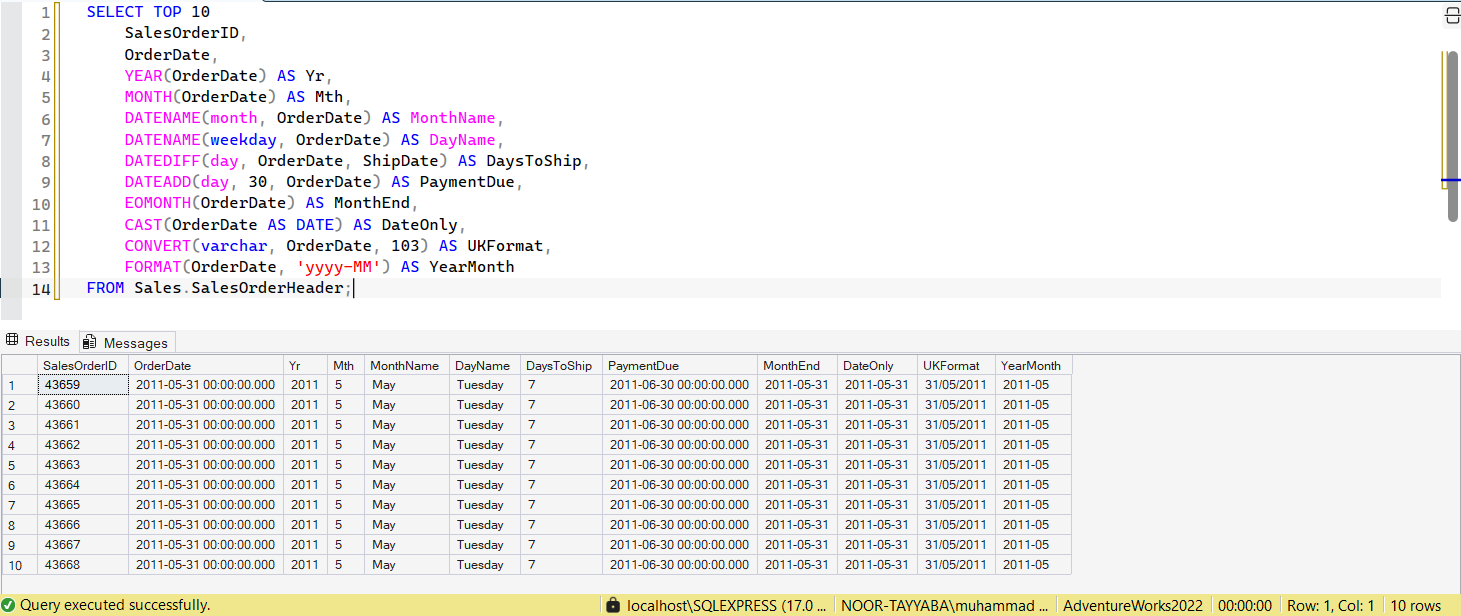
Task: Select result row 1 by its row header
Action: click(19, 385)
